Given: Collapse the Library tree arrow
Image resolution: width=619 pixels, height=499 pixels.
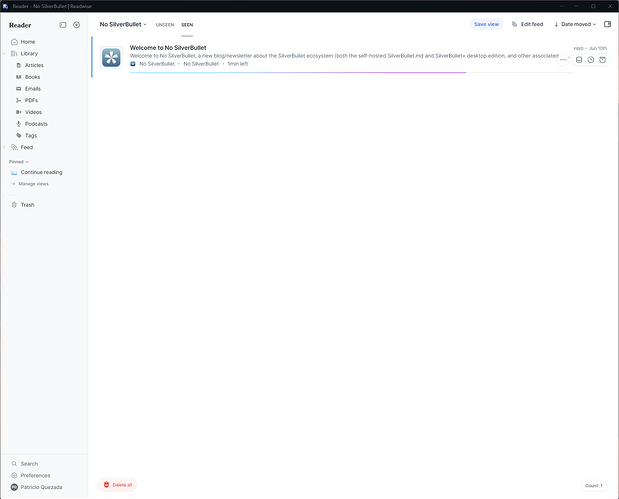Looking at the screenshot, I should coord(4,53).
